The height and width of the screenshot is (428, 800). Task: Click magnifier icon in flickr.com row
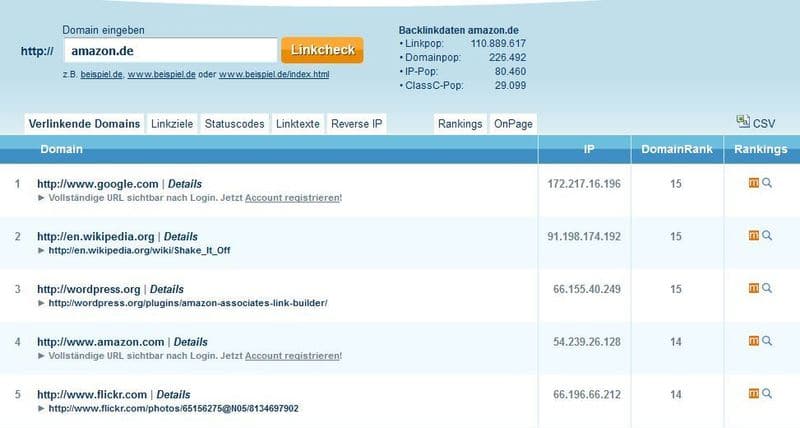coord(767,393)
